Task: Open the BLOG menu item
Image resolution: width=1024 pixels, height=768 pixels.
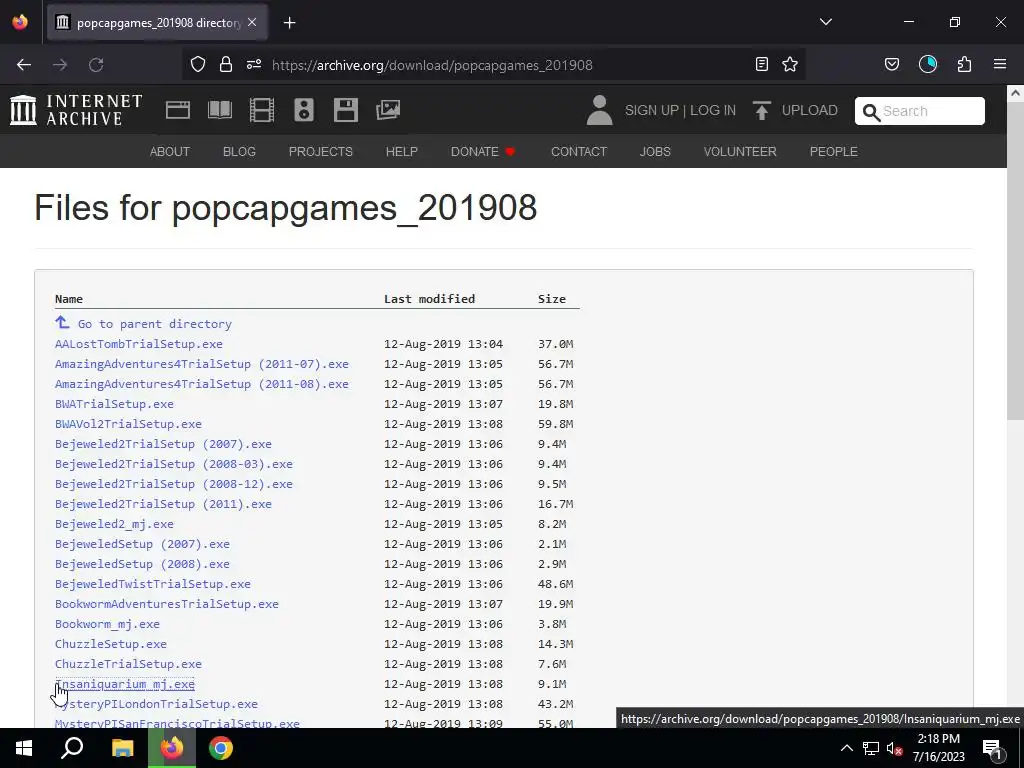Action: point(239,152)
